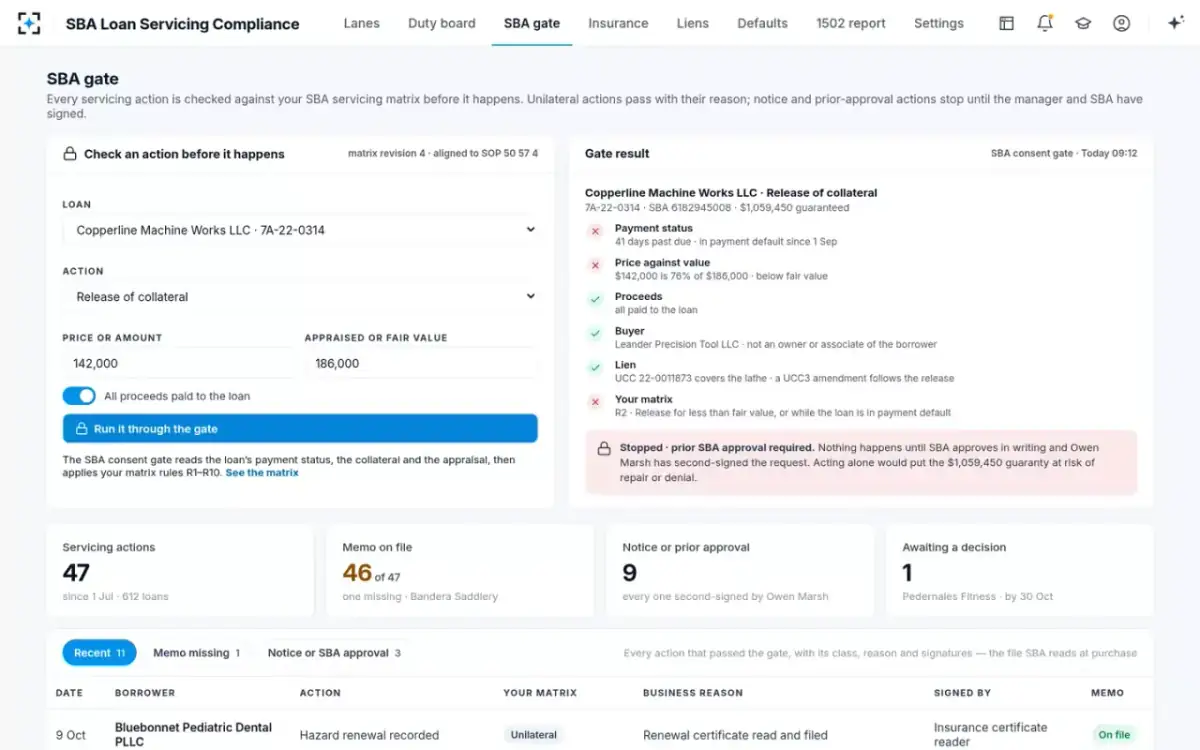Click the red X beside Price against value
Viewport: 1200px width, 750px height.
point(595,265)
